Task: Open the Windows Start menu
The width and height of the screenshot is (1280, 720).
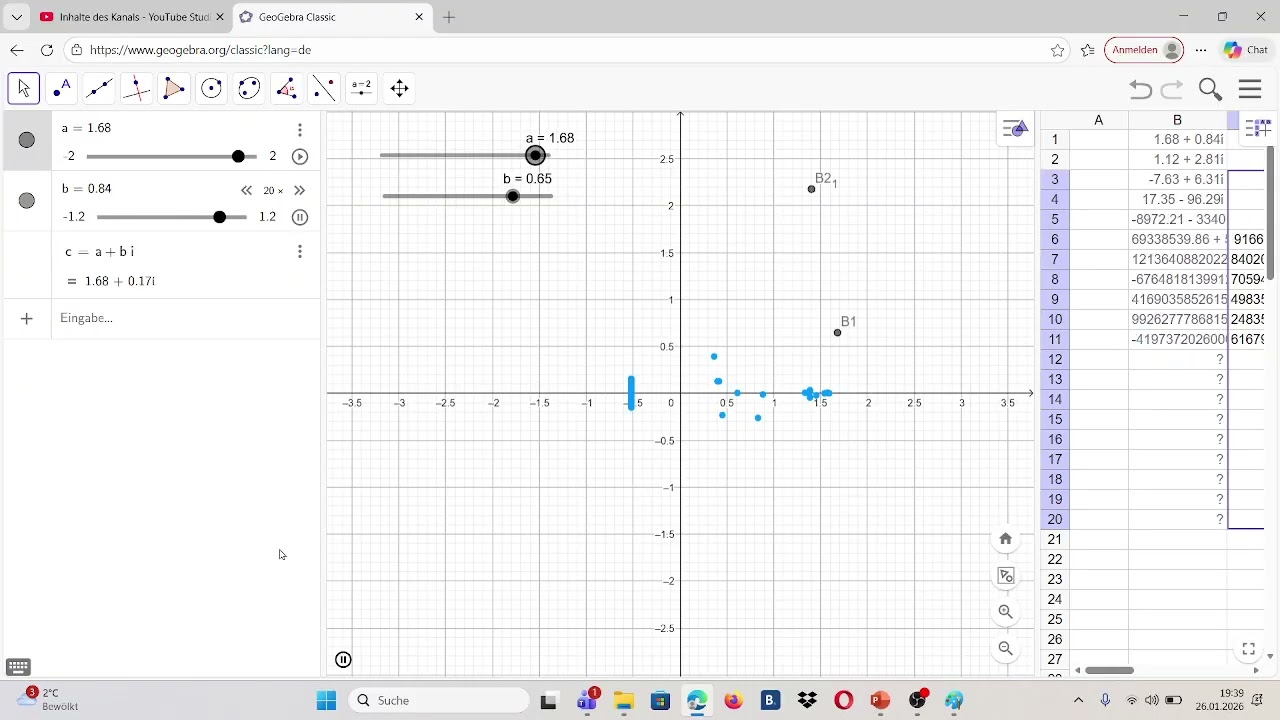Action: pos(326,700)
